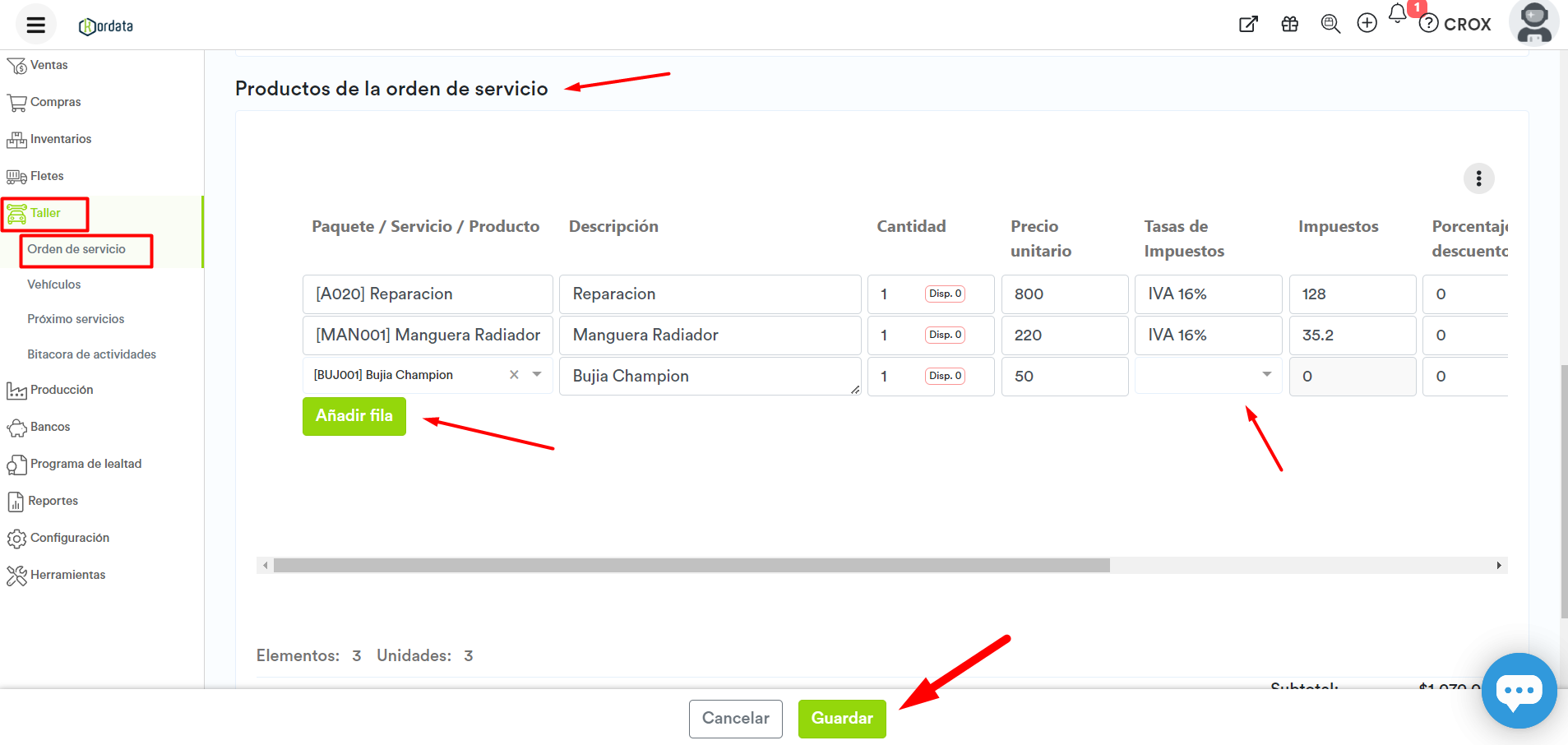Open the chat support bubble
Image resolution: width=1568 pixels, height=745 pixels.
pos(1518,690)
